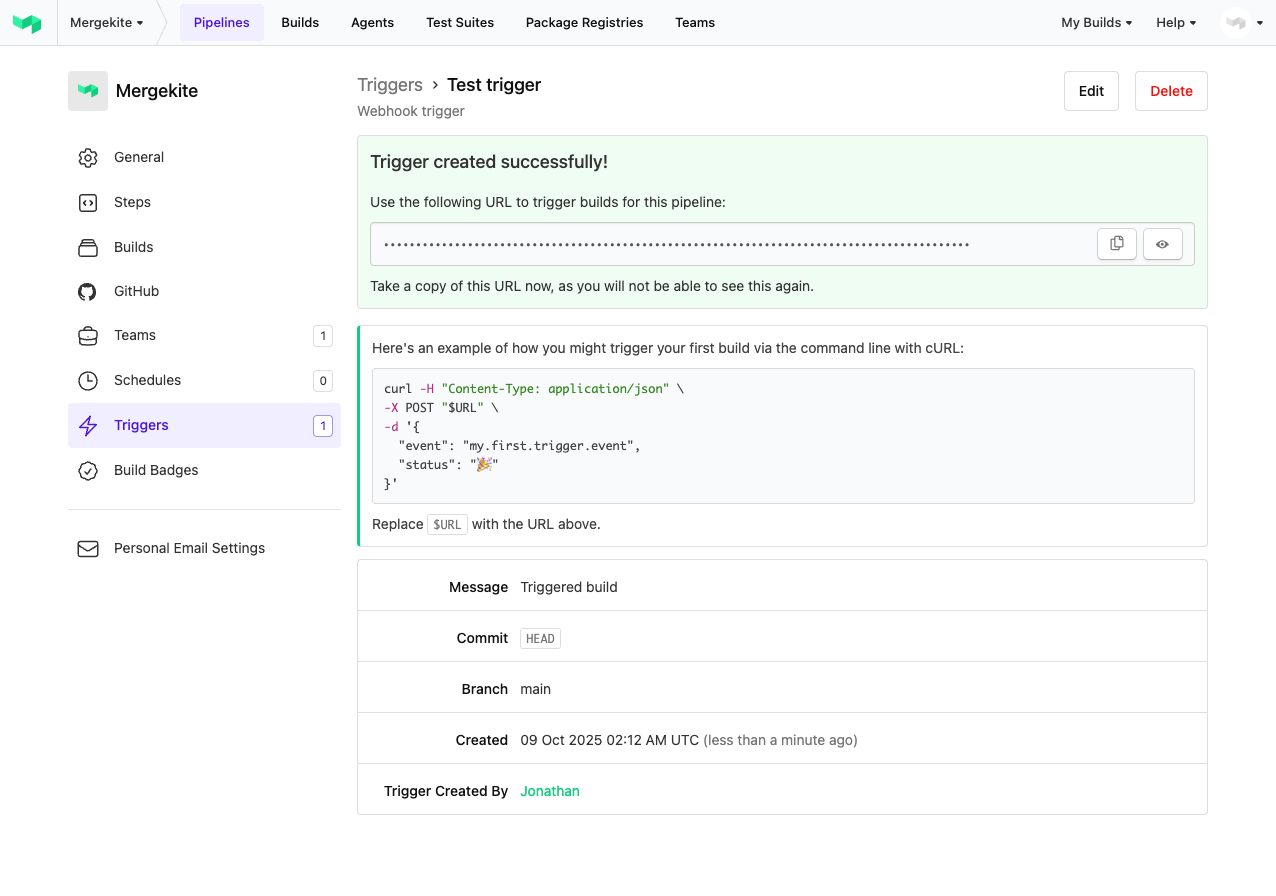Expand the Help menu dropdown
The height and width of the screenshot is (896, 1276).
[1175, 23]
